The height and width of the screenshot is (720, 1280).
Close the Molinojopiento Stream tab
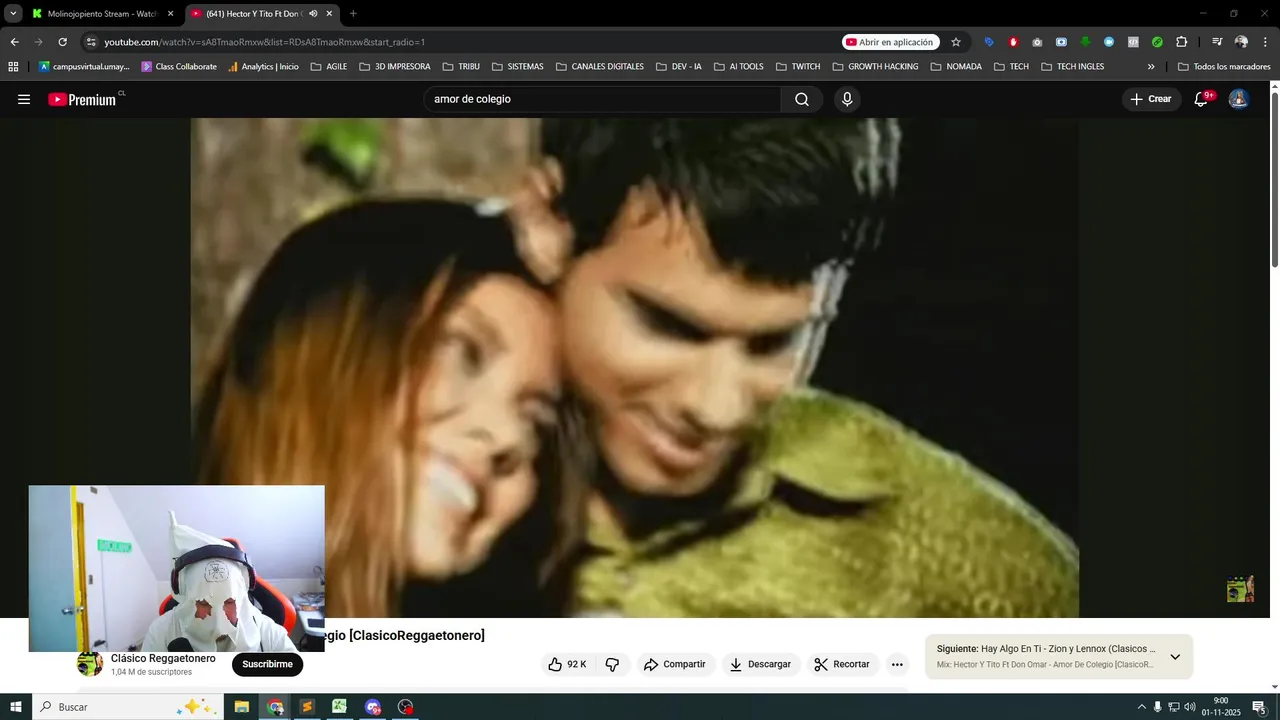coord(170,14)
